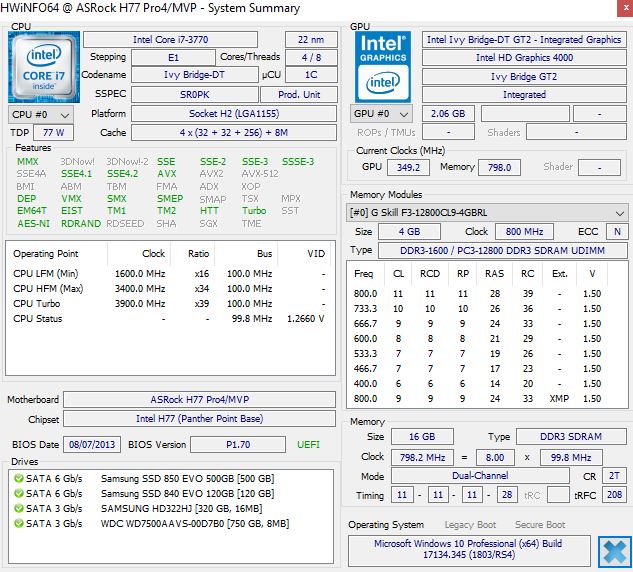This screenshot has height=572, width=633.
Task: Click the Turbo feature label
Action: (x=254, y=211)
